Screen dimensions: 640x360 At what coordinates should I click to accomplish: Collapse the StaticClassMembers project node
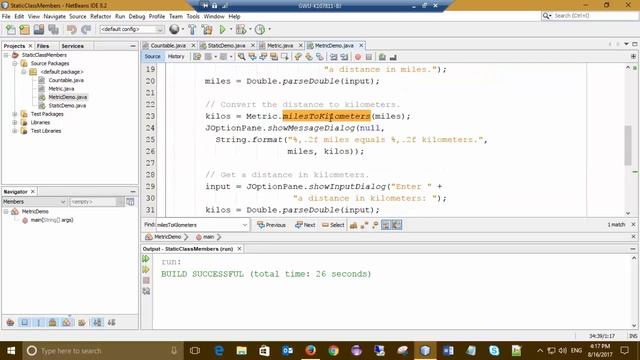6,55
